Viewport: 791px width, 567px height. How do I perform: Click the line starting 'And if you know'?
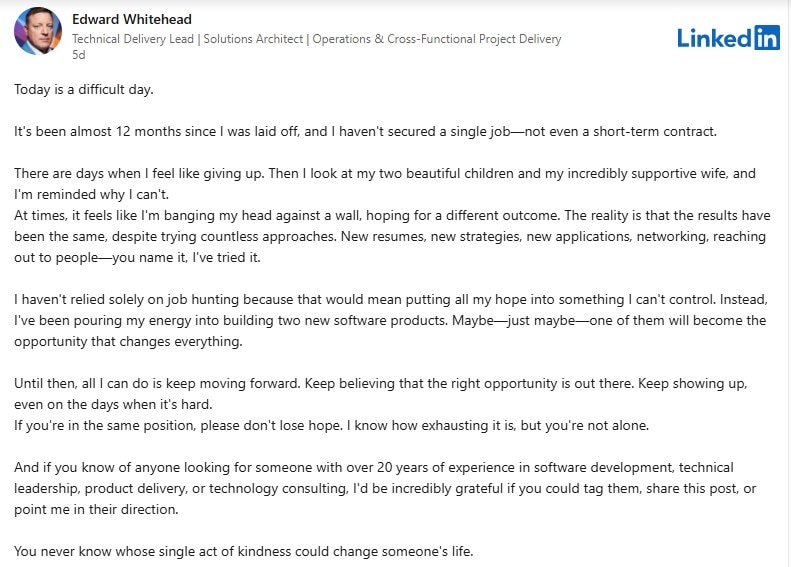coord(374,467)
